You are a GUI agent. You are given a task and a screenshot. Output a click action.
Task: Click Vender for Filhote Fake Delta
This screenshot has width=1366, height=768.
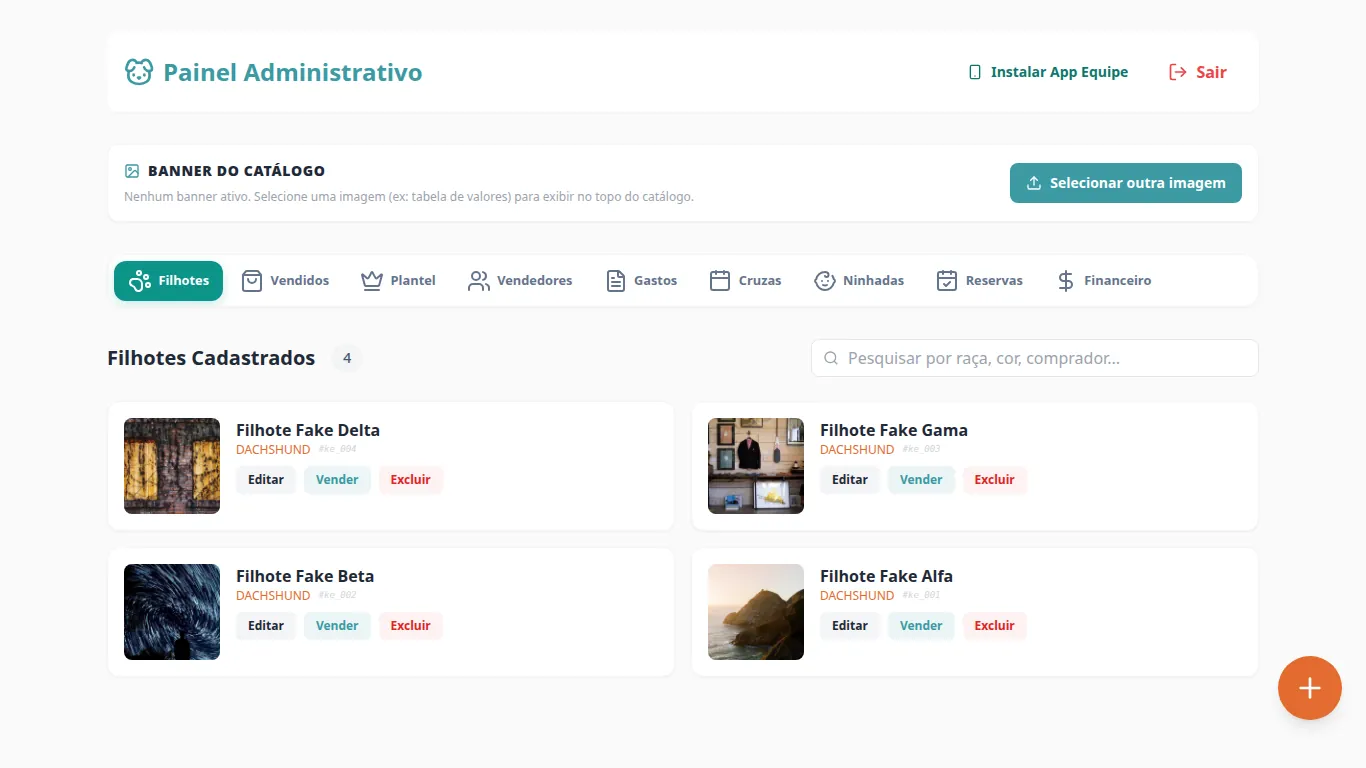click(x=337, y=480)
